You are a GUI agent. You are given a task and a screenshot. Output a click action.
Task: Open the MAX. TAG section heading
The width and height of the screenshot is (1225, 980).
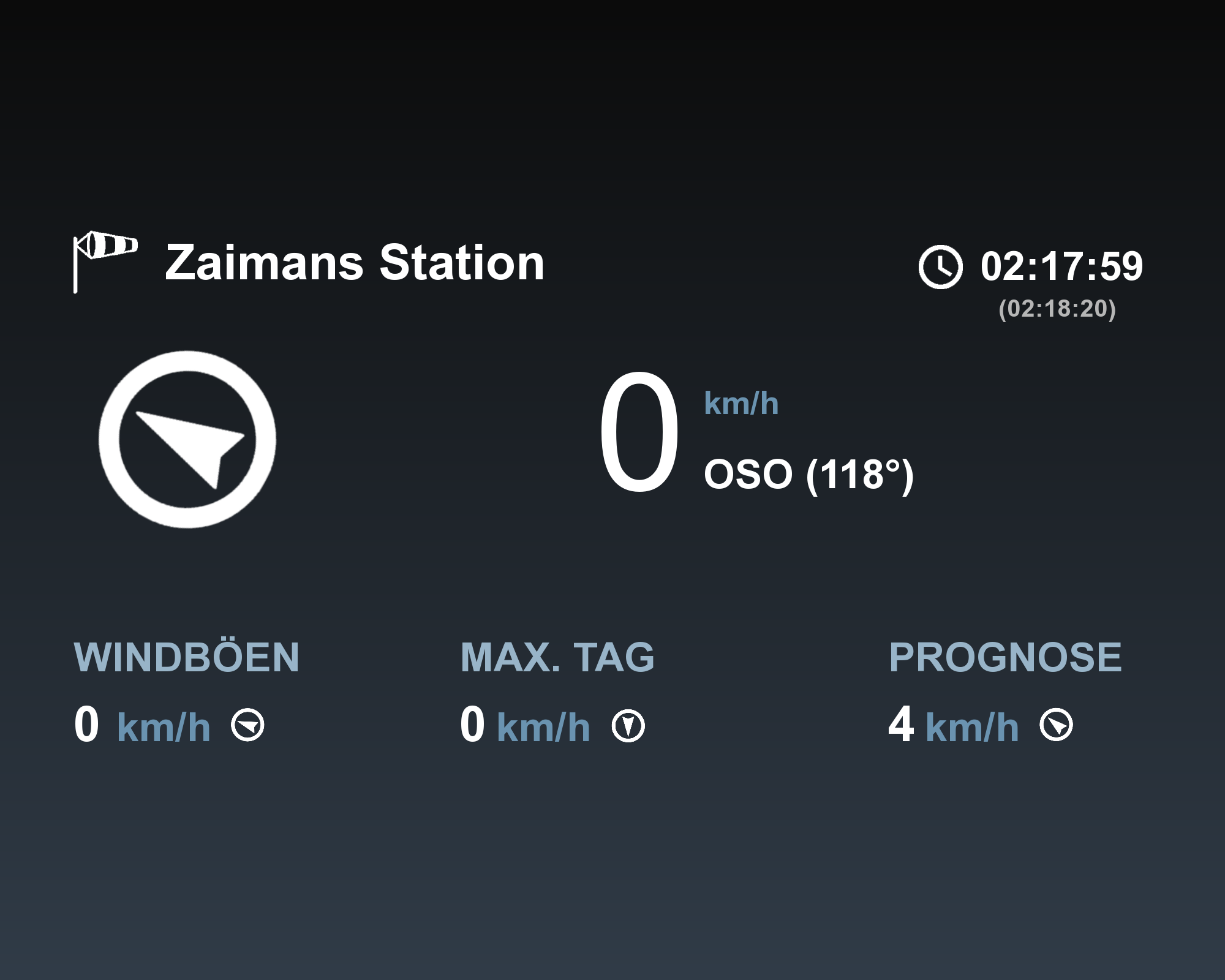click(557, 657)
